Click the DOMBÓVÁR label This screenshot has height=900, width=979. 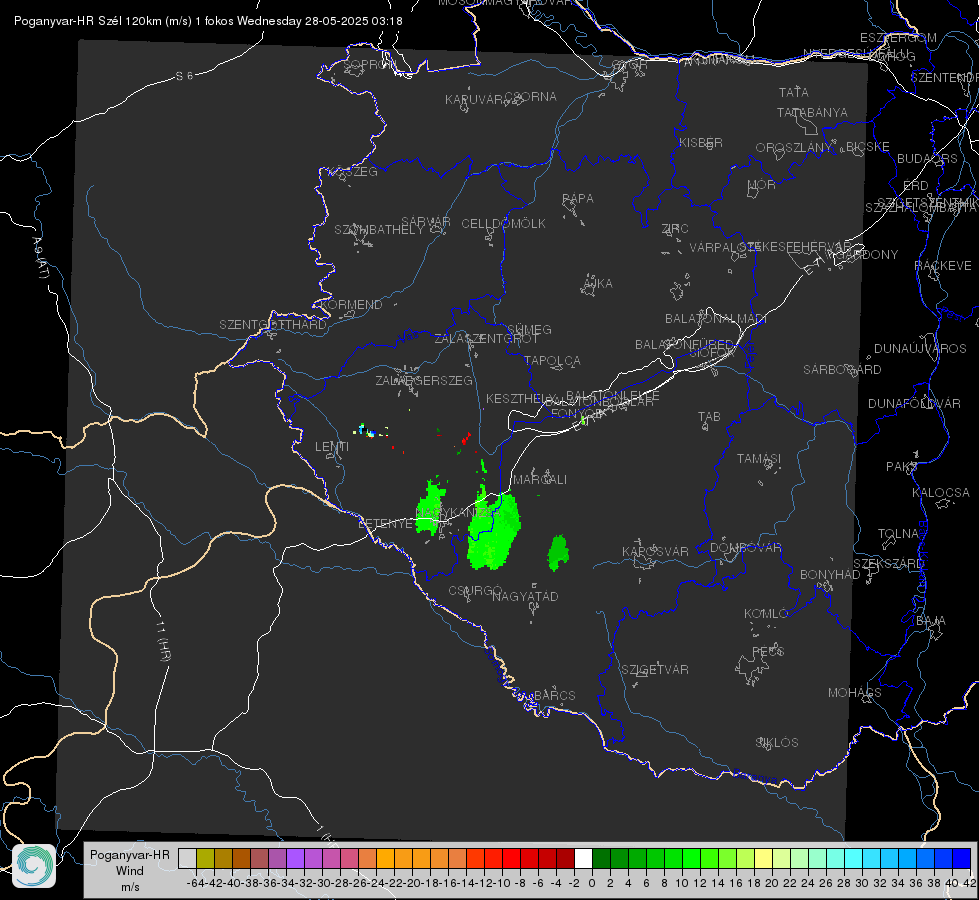(x=745, y=548)
